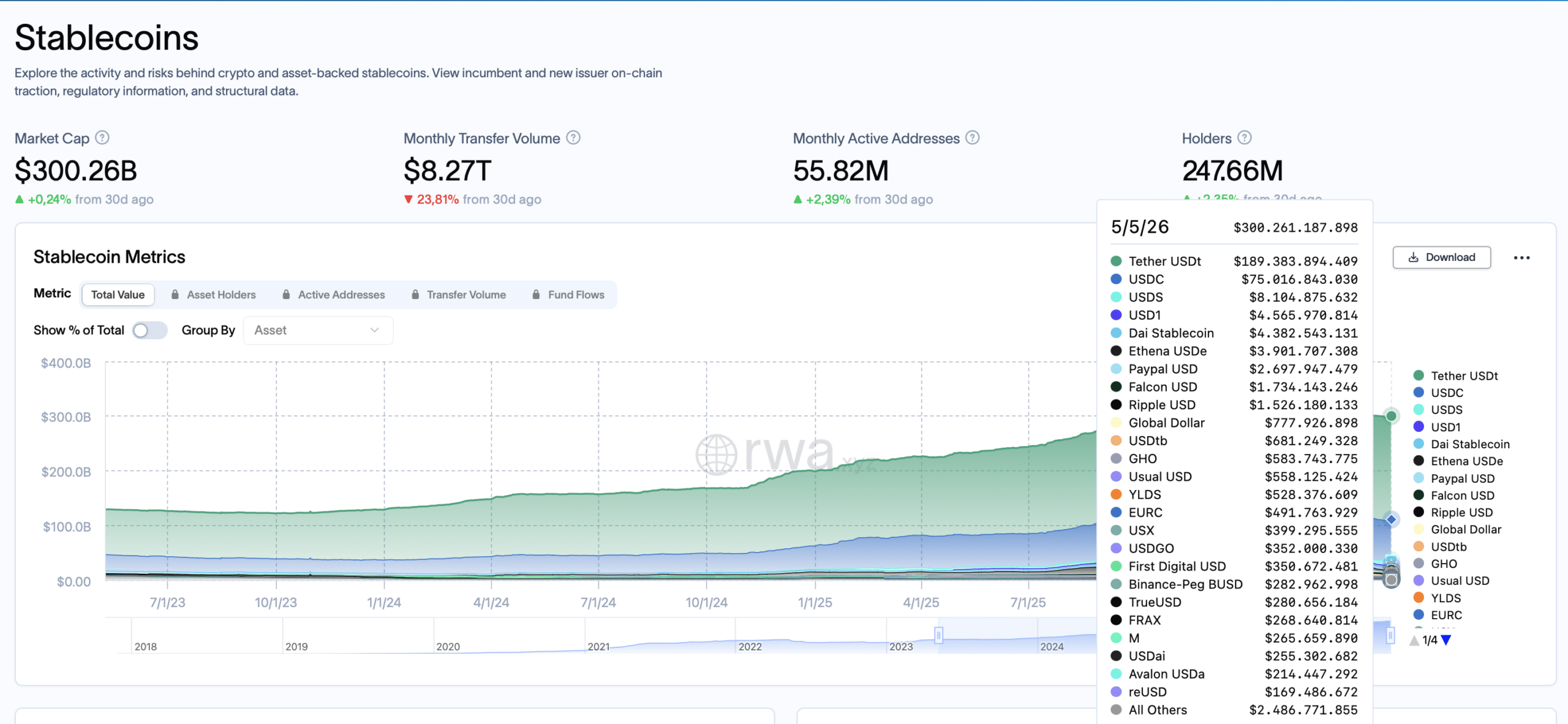Go to previous legend page arrow

pyautogui.click(x=1414, y=640)
